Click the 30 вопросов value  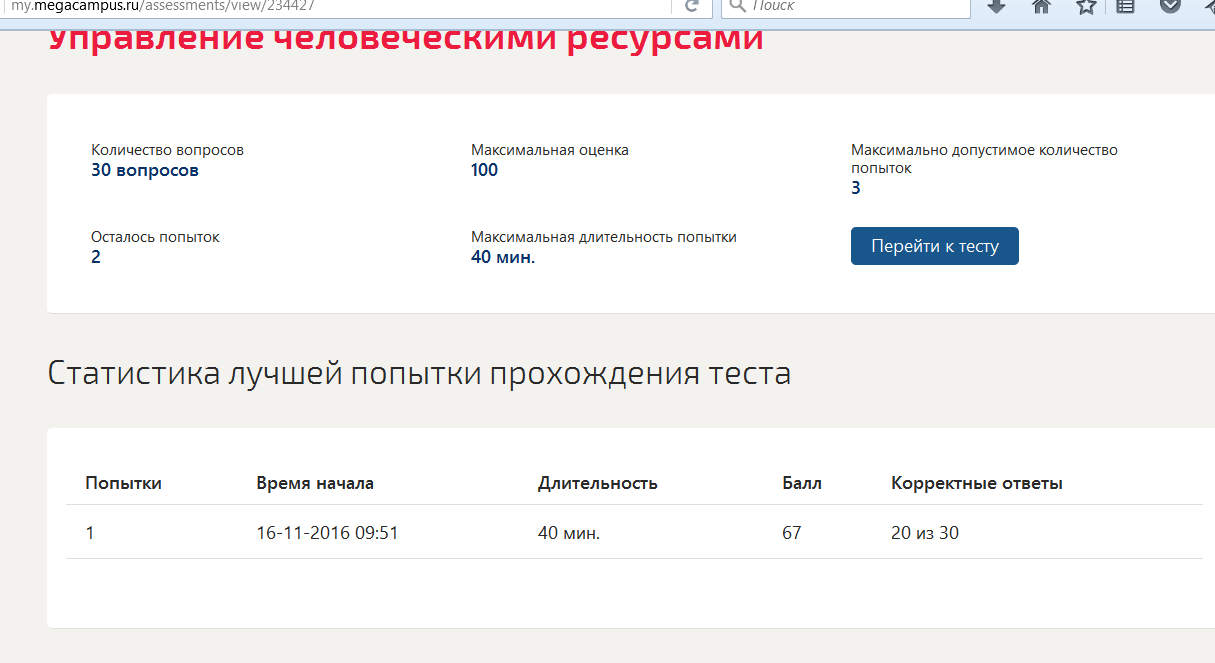pos(145,170)
